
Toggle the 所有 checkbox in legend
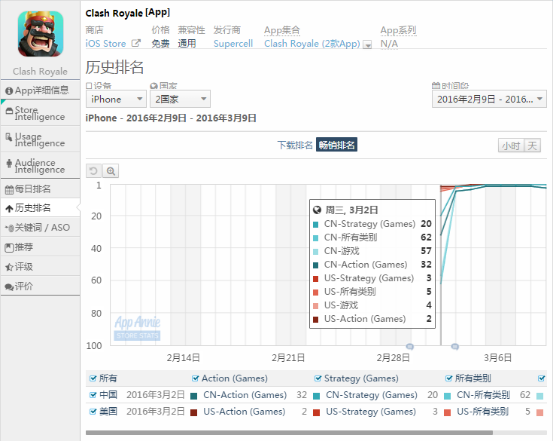(93, 378)
